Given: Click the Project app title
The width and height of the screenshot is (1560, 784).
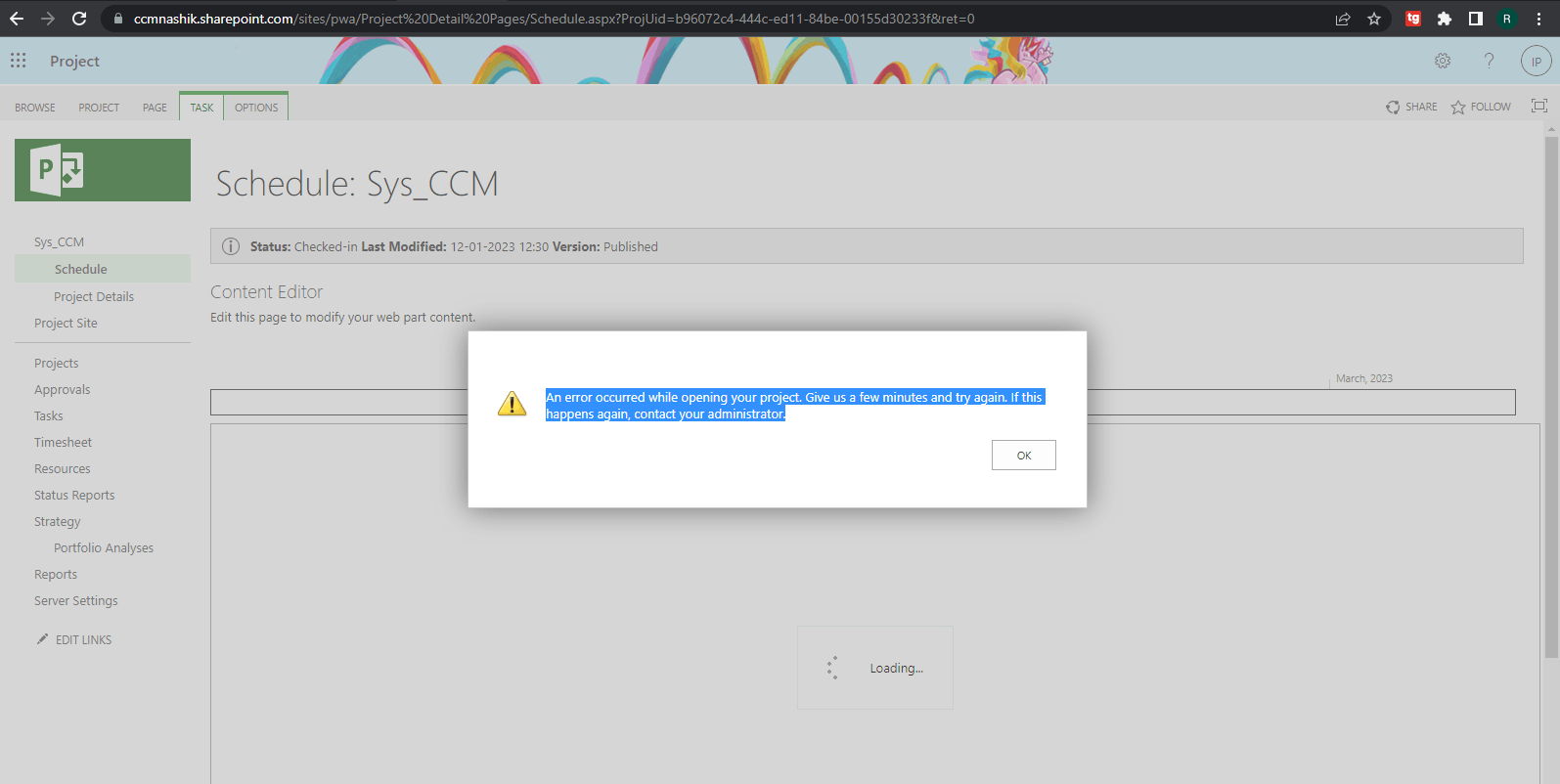Looking at the screenshot, I should coord(74,61).
